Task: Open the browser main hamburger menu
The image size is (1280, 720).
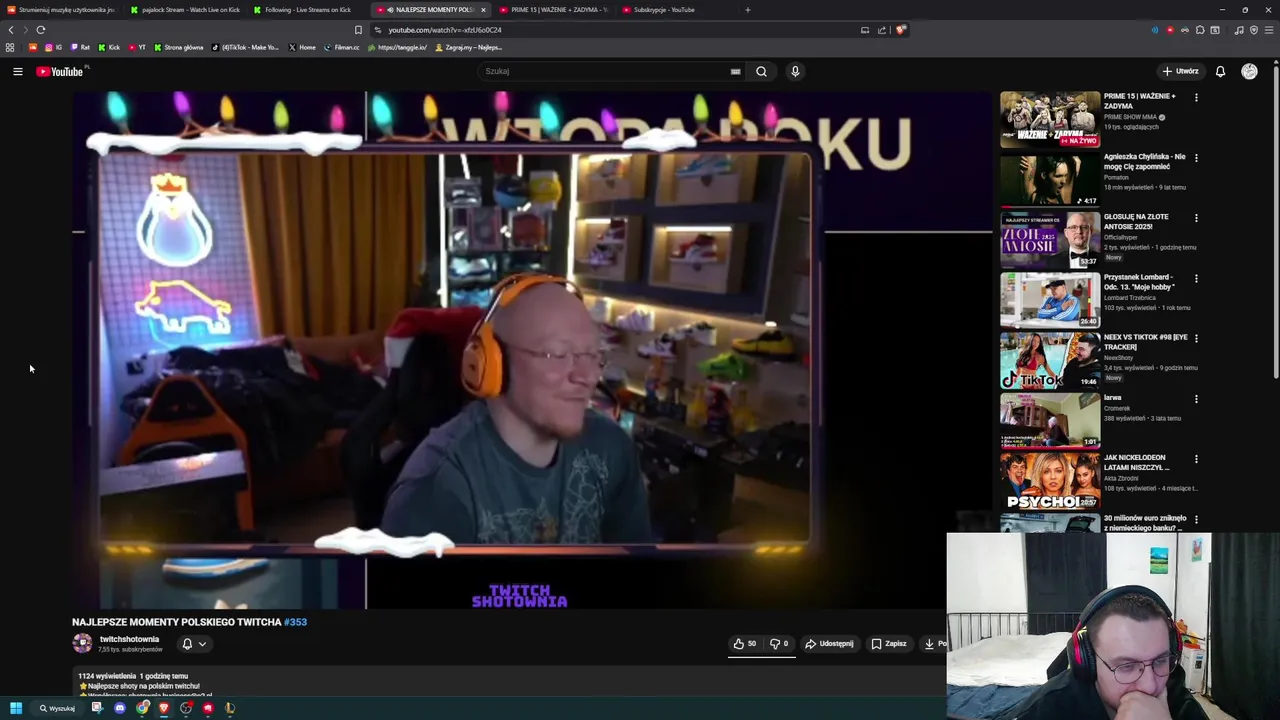Action: tap(1269, 30)
